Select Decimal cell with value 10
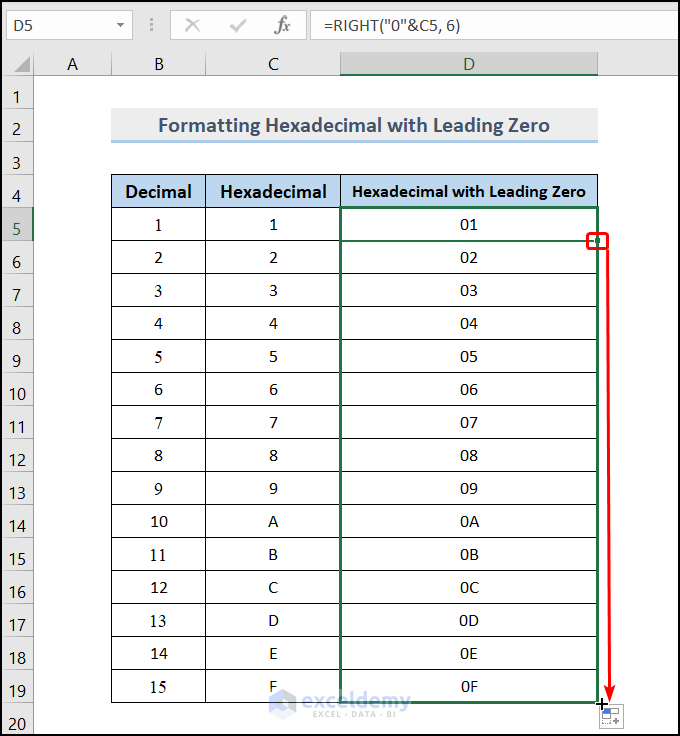This screenshot has height=736, width=680. pyautogui.click(x=159, y=521)
